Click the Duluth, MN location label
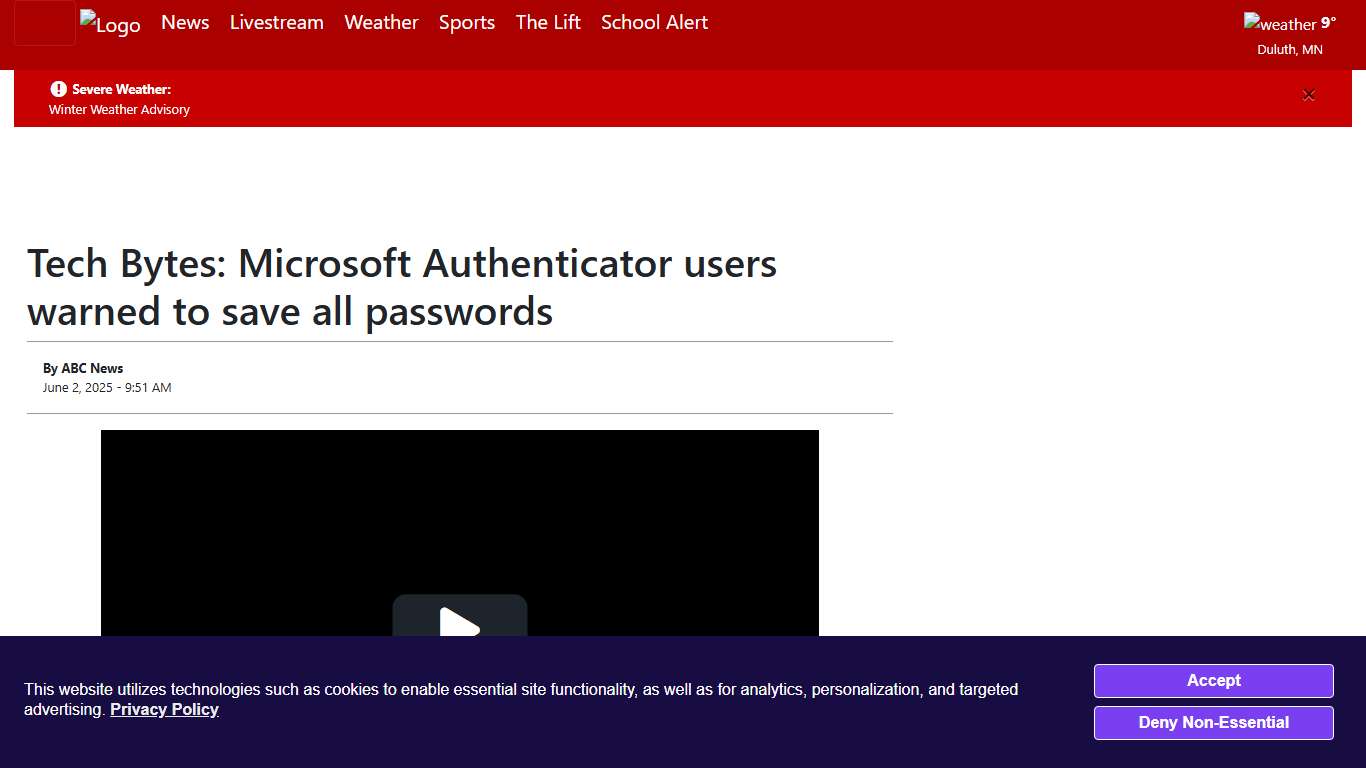 [1289, 49]
